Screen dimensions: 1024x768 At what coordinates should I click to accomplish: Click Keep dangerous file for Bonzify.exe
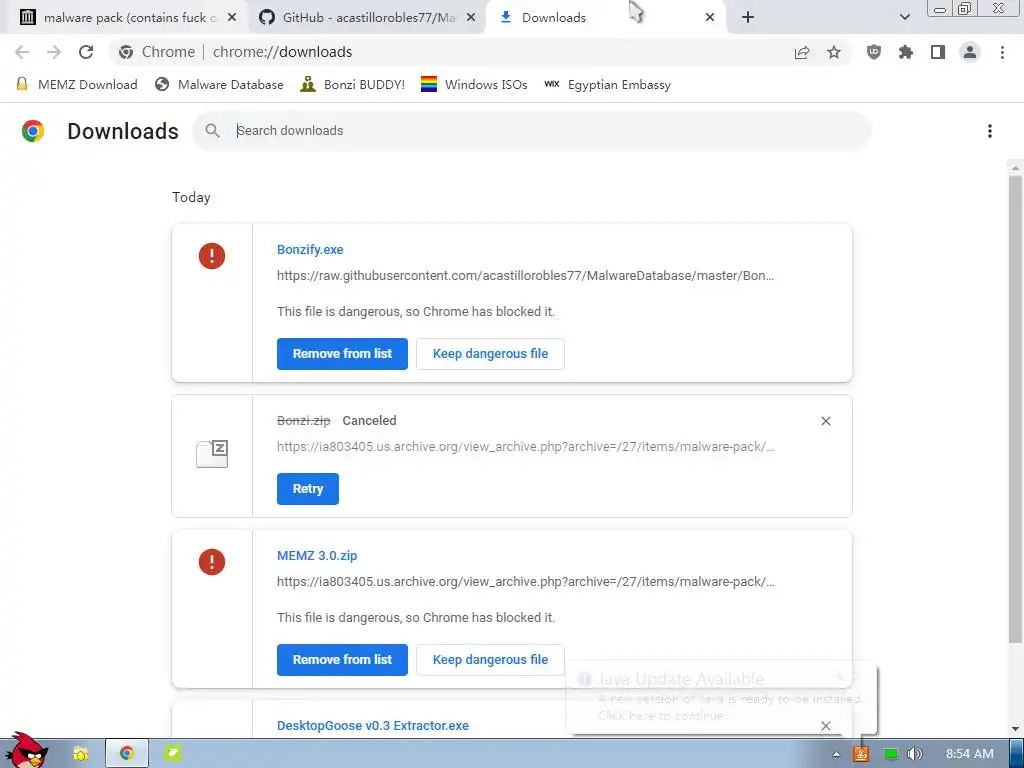490,354
